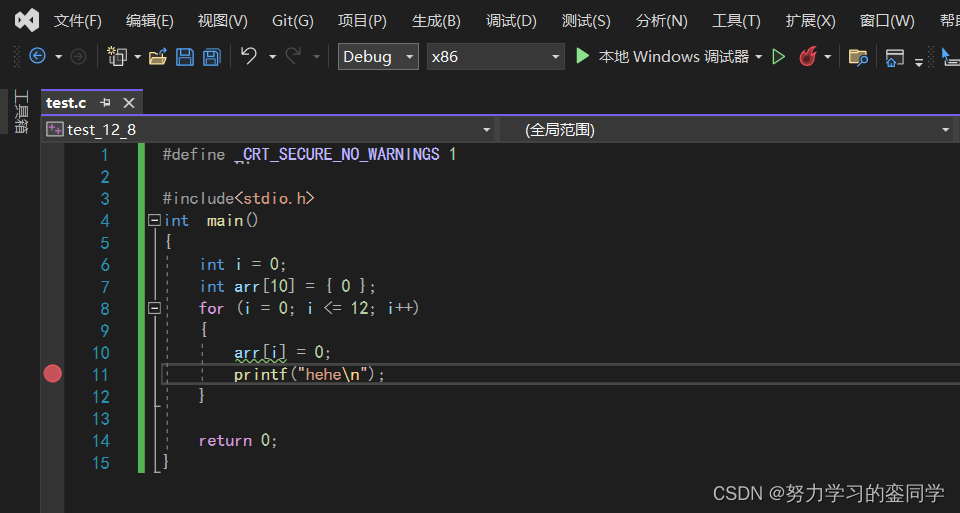Open the test_12_8 project scope dropdown

point(268,130)
